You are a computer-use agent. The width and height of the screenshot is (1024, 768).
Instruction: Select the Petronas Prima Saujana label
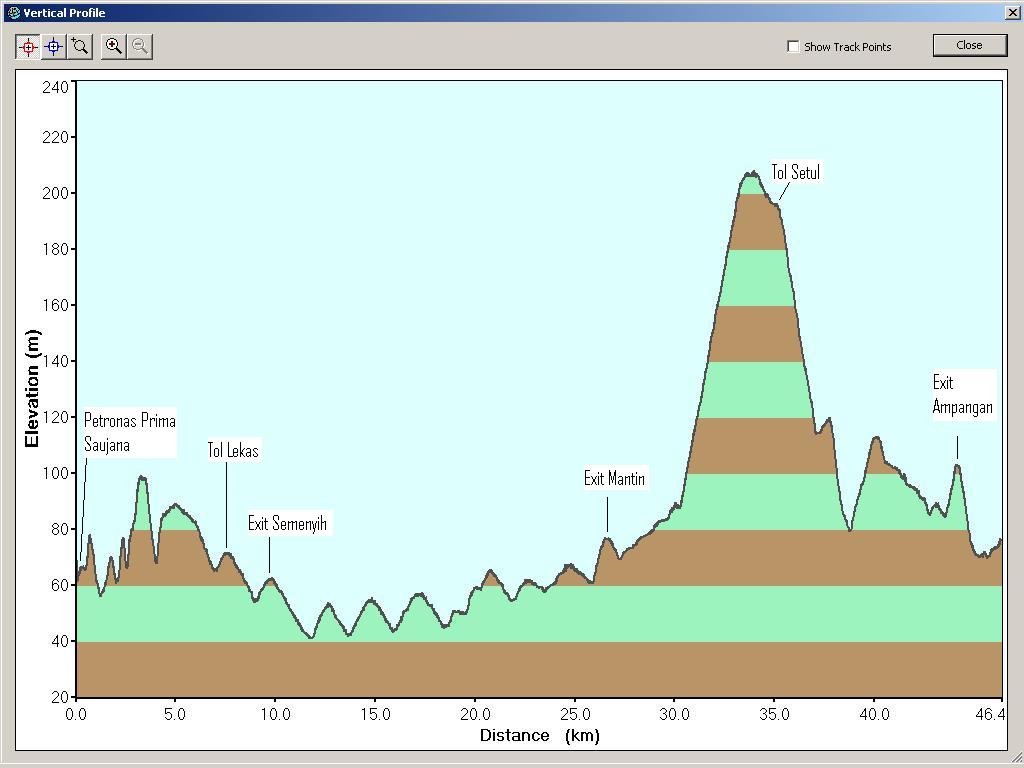click(129, 433)
